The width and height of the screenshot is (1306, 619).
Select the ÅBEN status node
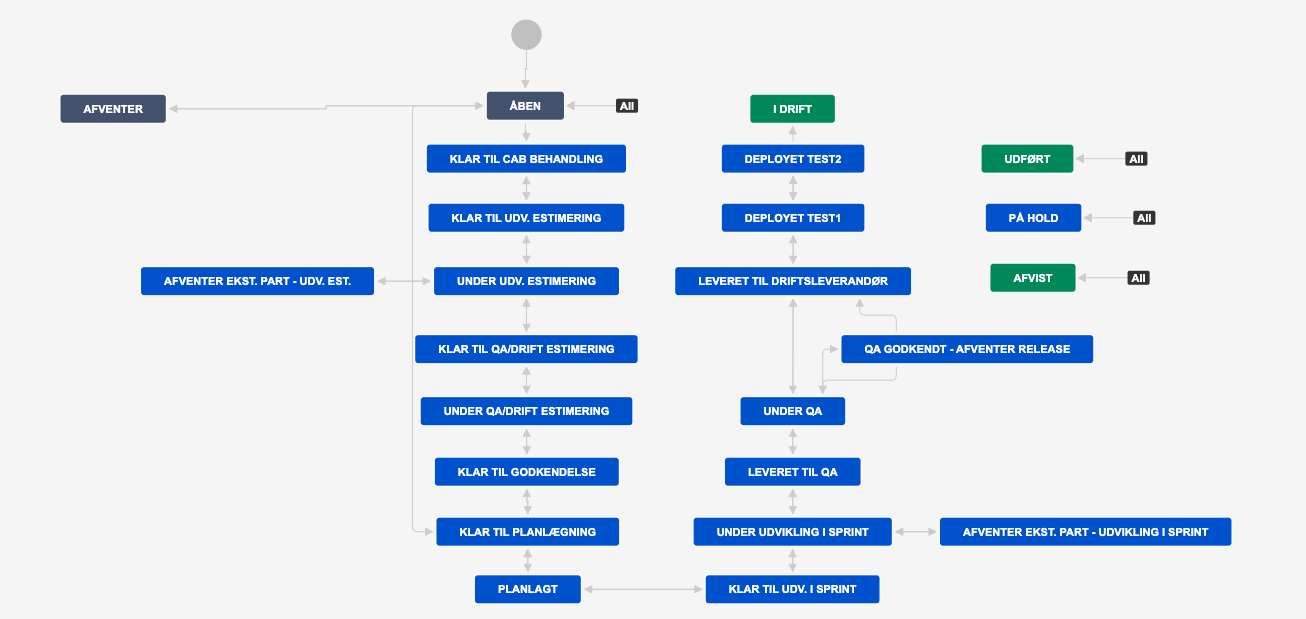click(x=525, y=106)
